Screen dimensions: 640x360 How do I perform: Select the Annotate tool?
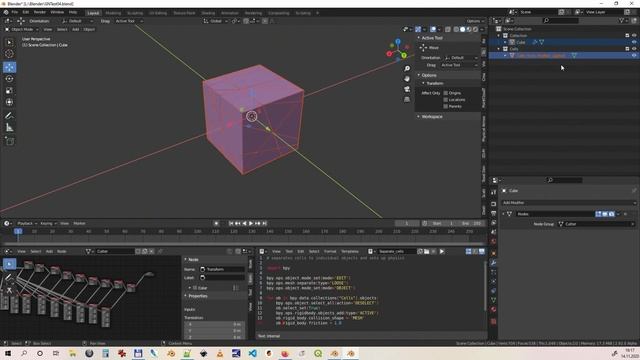[9, 116]
